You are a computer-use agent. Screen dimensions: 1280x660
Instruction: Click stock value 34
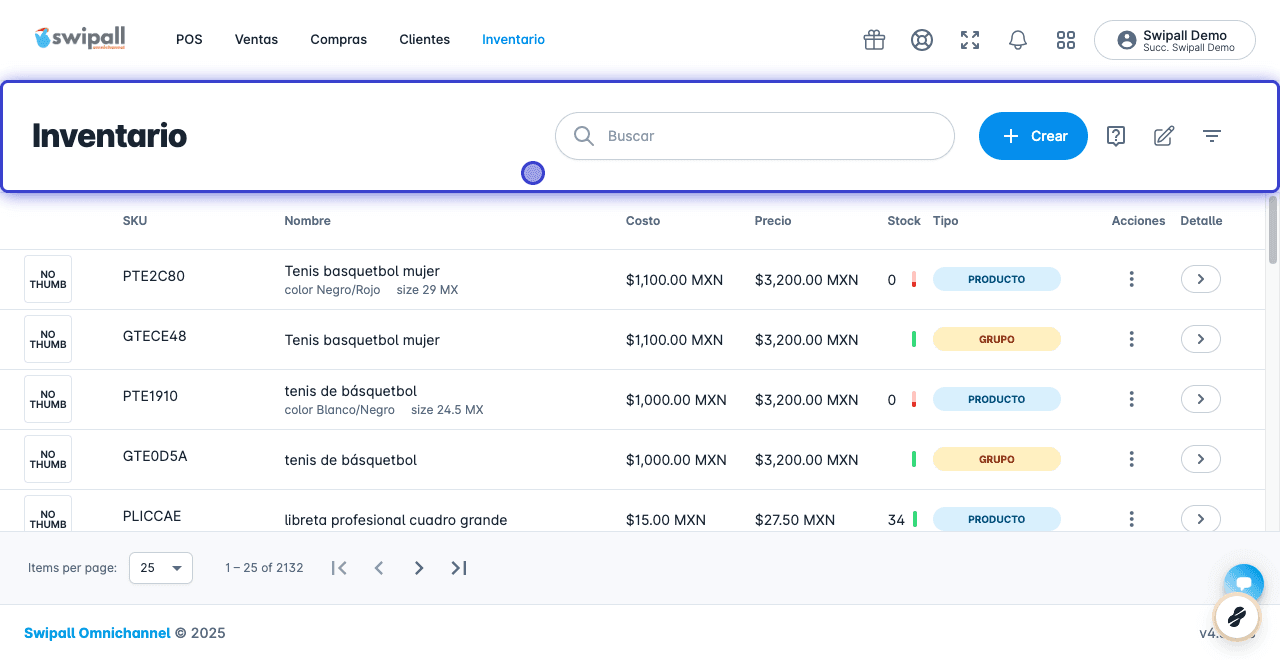(896, 520)
